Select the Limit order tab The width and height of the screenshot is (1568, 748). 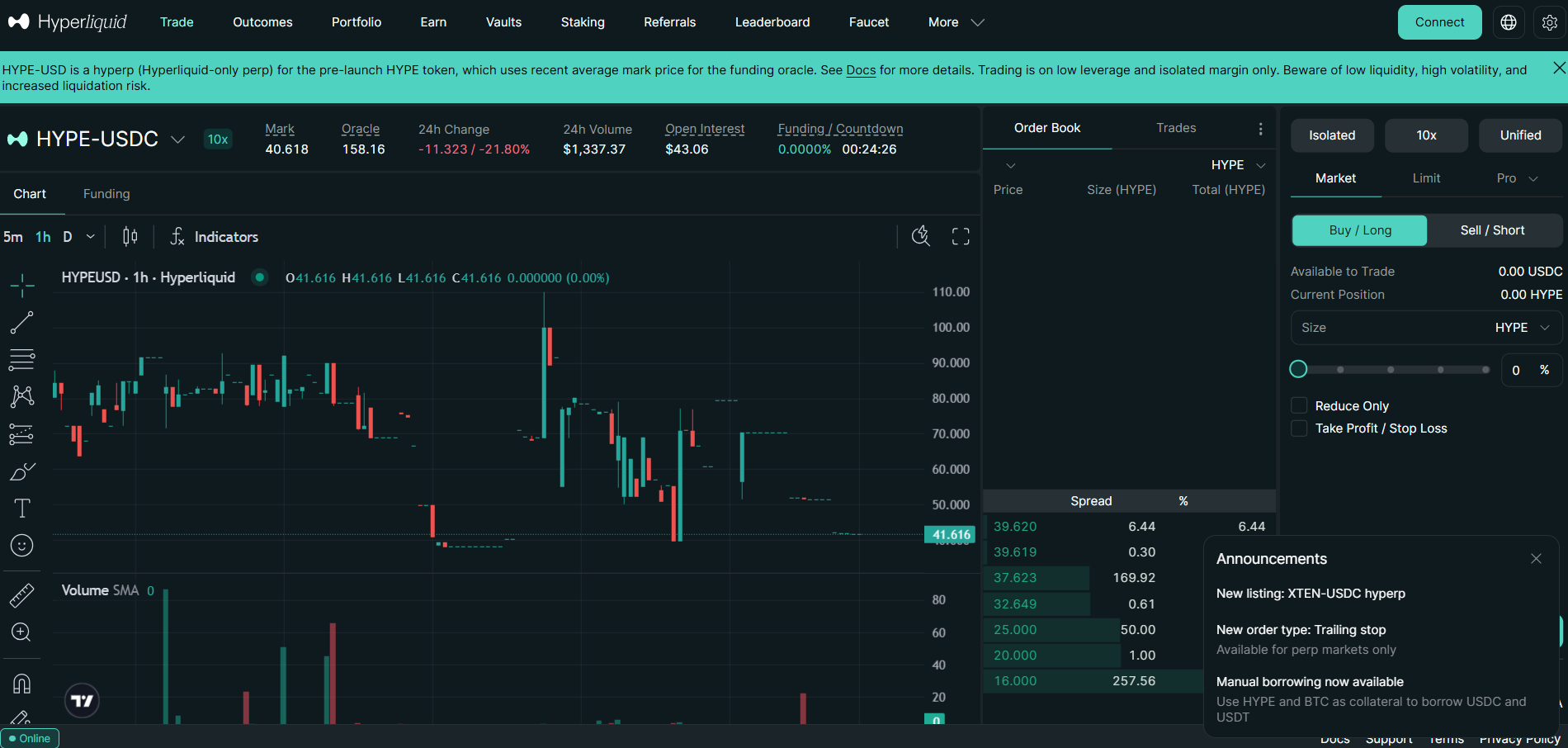point(1426,178)
